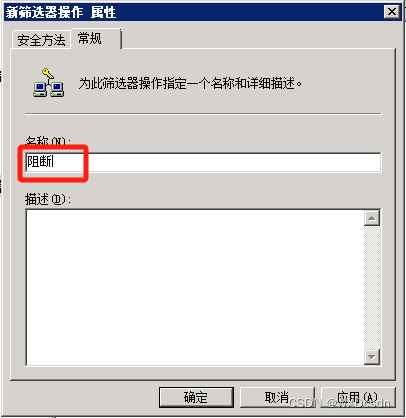Cancel the dialog via 取消
The width and height of the screenshot is (406, 418).
tap(277, 397)
